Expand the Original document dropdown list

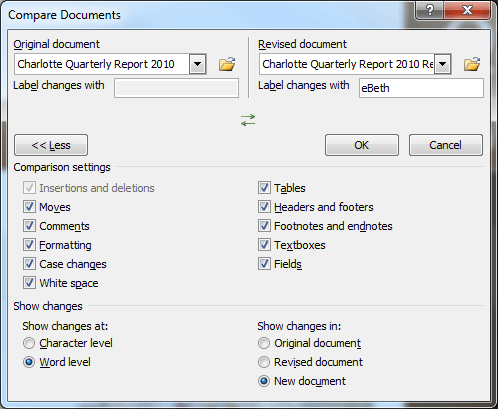[198, 64]
